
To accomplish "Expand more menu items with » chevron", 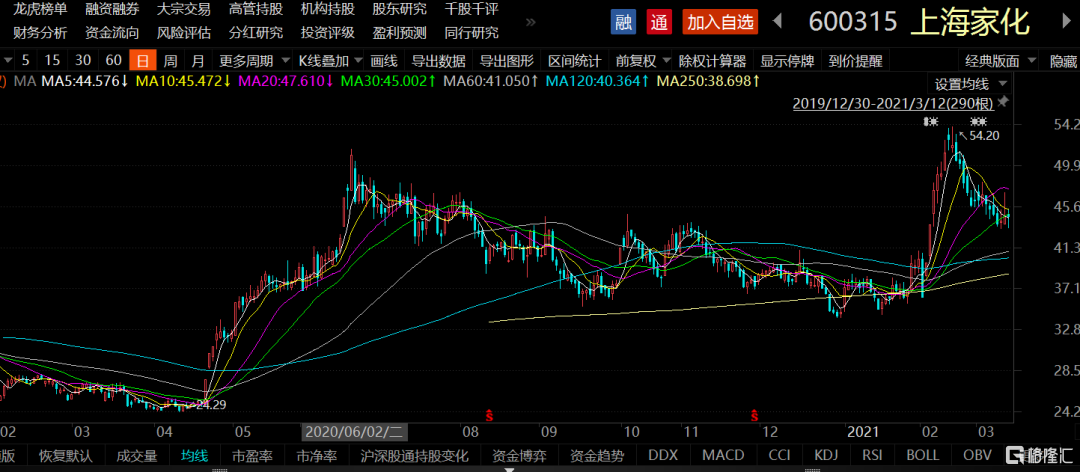I will [530, 22].
